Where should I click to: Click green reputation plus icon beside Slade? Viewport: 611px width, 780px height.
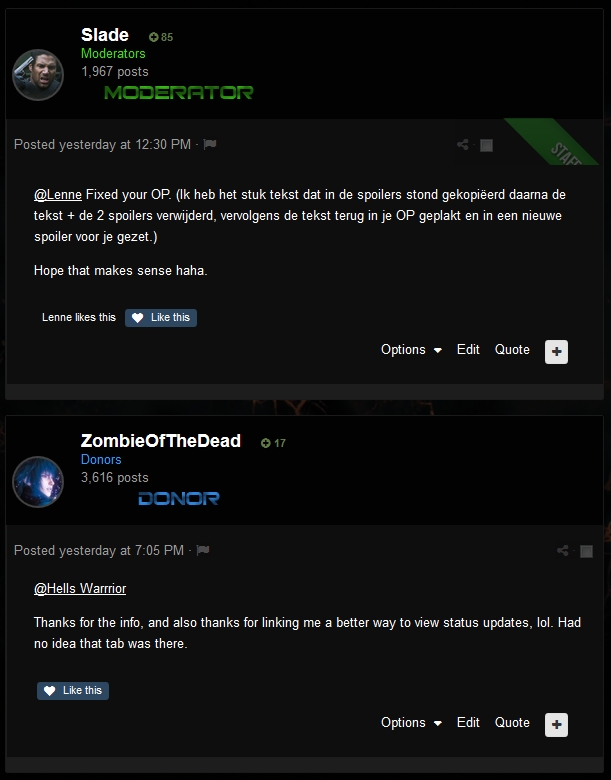154,37
